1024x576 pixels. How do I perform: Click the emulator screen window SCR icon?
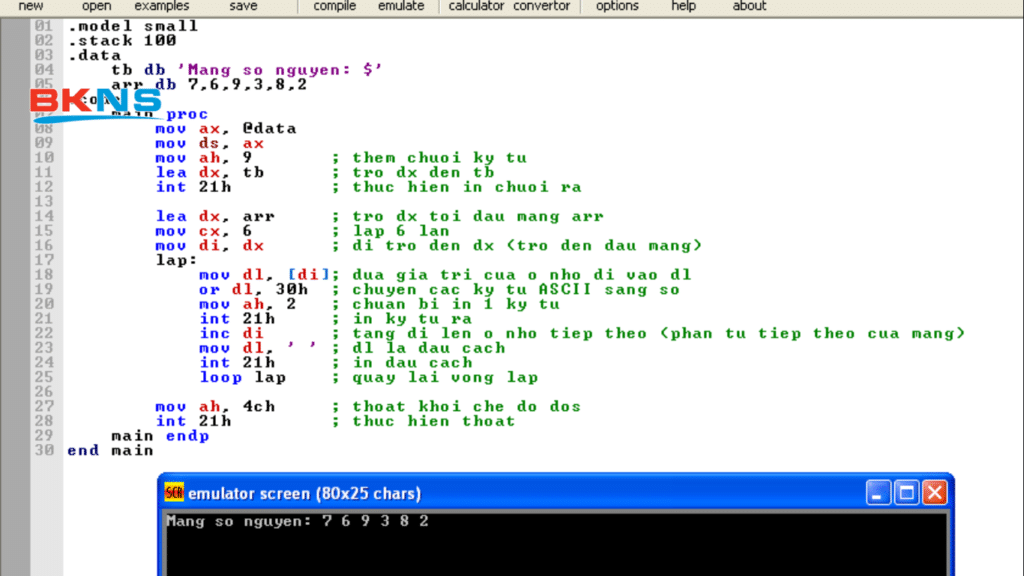[174, 493]
